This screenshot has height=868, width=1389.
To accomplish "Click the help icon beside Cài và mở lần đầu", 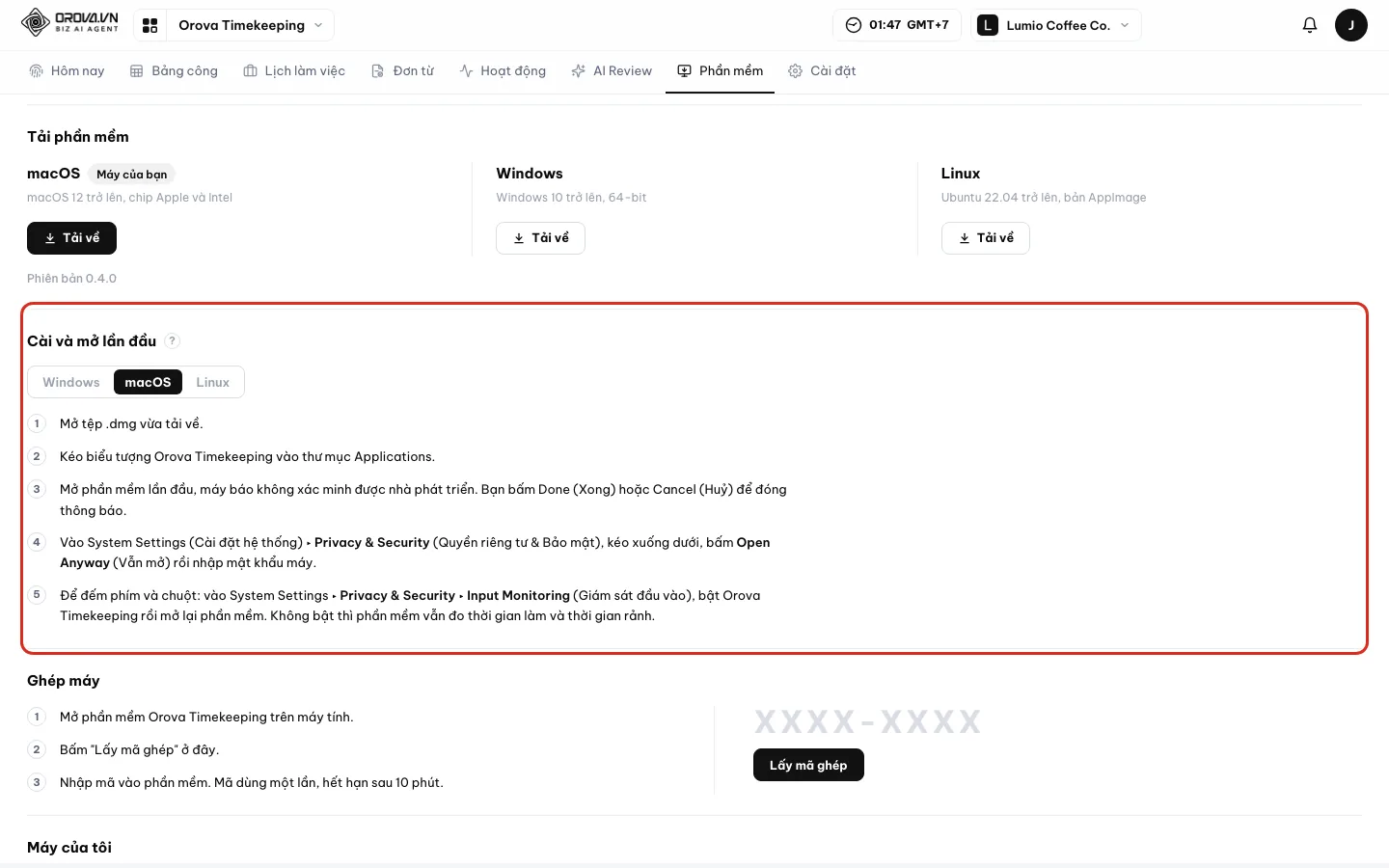I will coord(173,340).
